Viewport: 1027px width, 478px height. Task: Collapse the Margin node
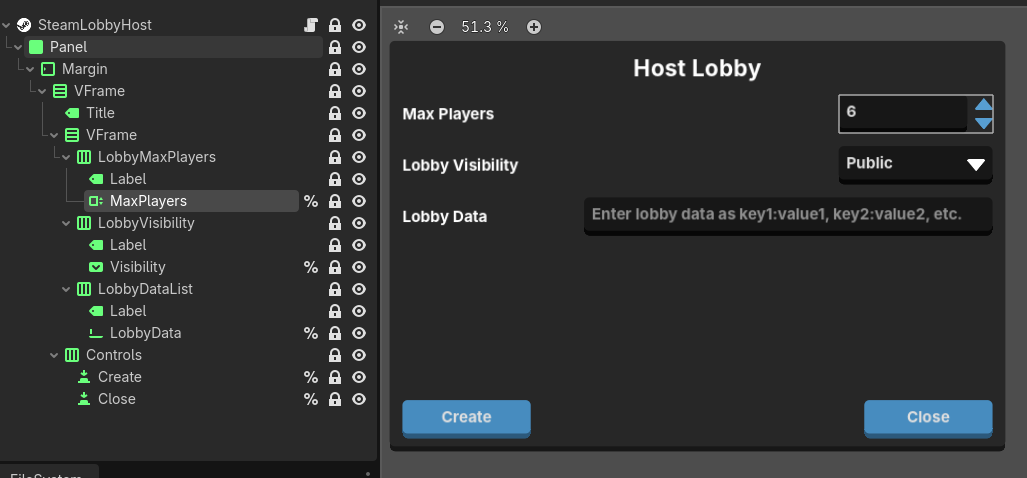[x=30, y=69]
